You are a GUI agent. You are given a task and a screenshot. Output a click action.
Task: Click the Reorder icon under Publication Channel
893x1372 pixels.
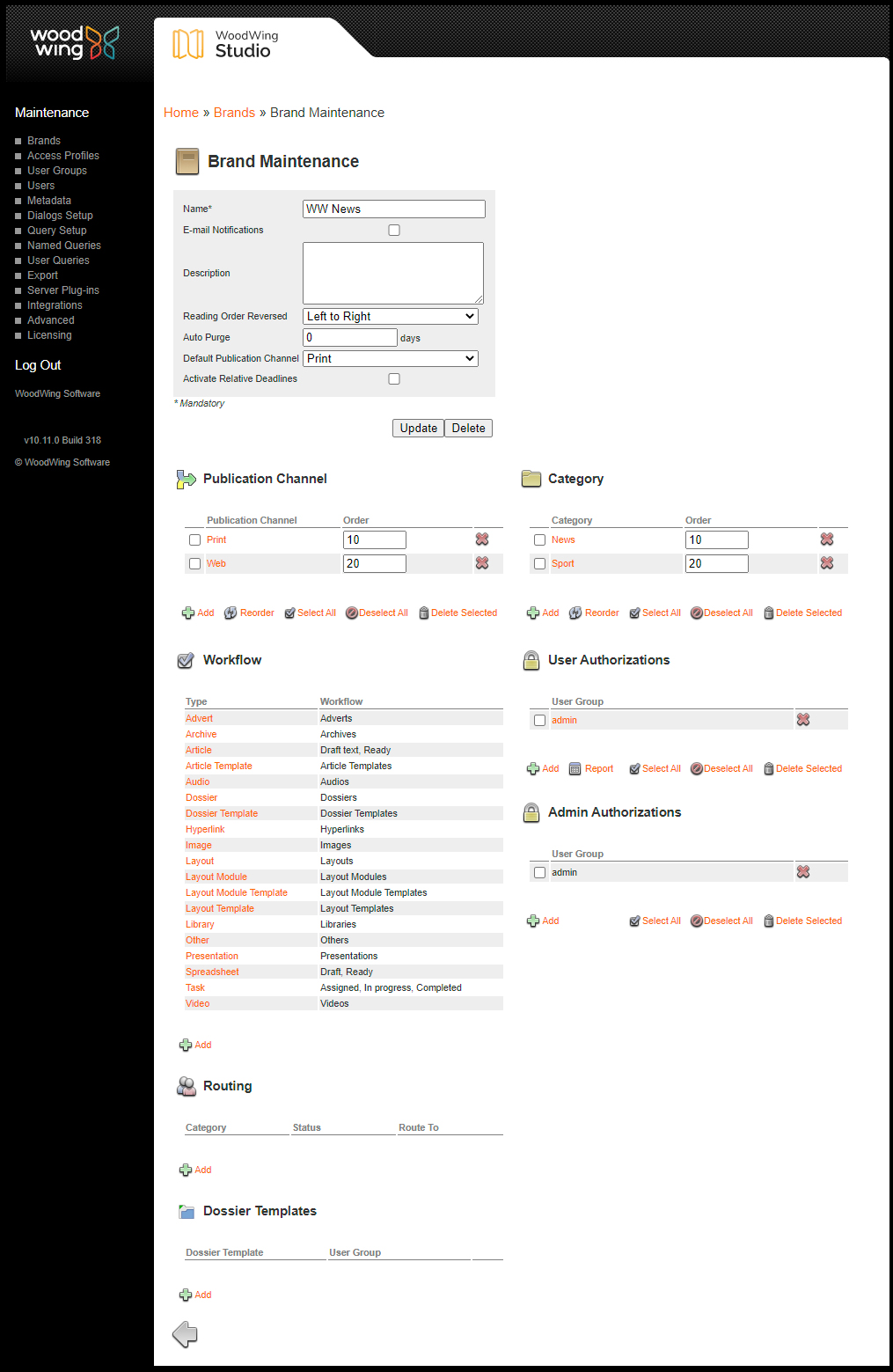[x=231, y=613]
